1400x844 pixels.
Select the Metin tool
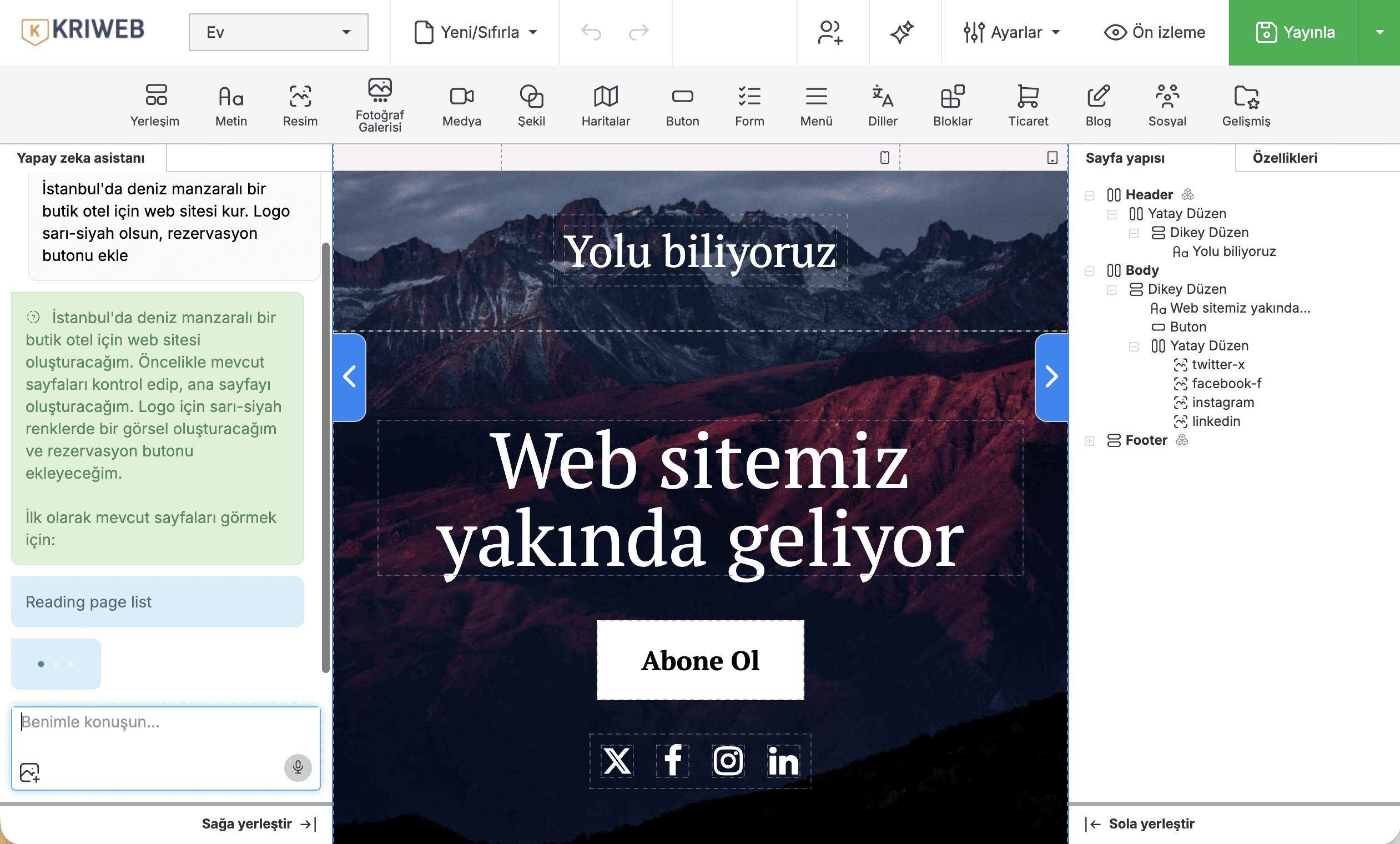[x=230, y=104]
